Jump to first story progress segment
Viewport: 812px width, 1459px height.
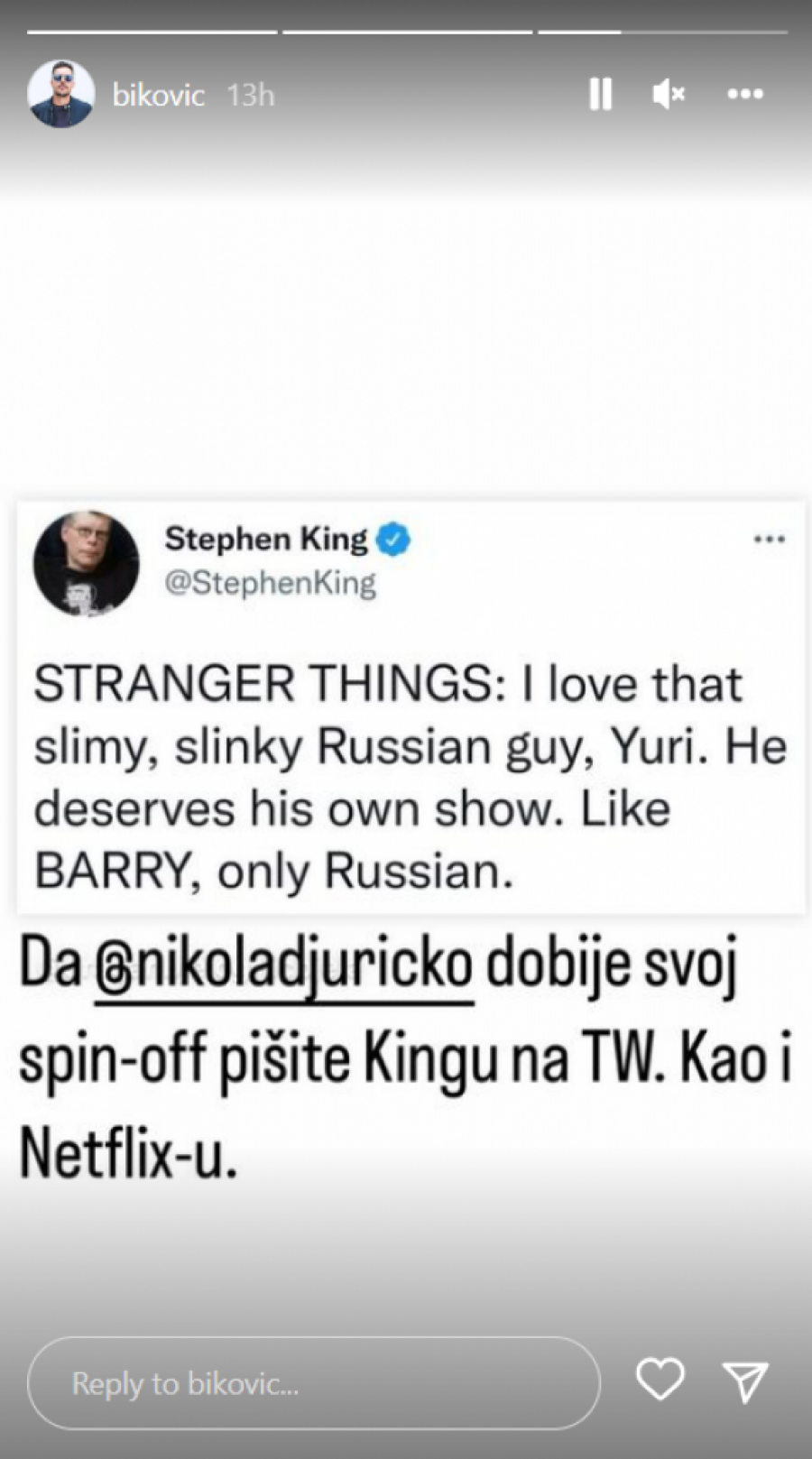coord(152,32)
